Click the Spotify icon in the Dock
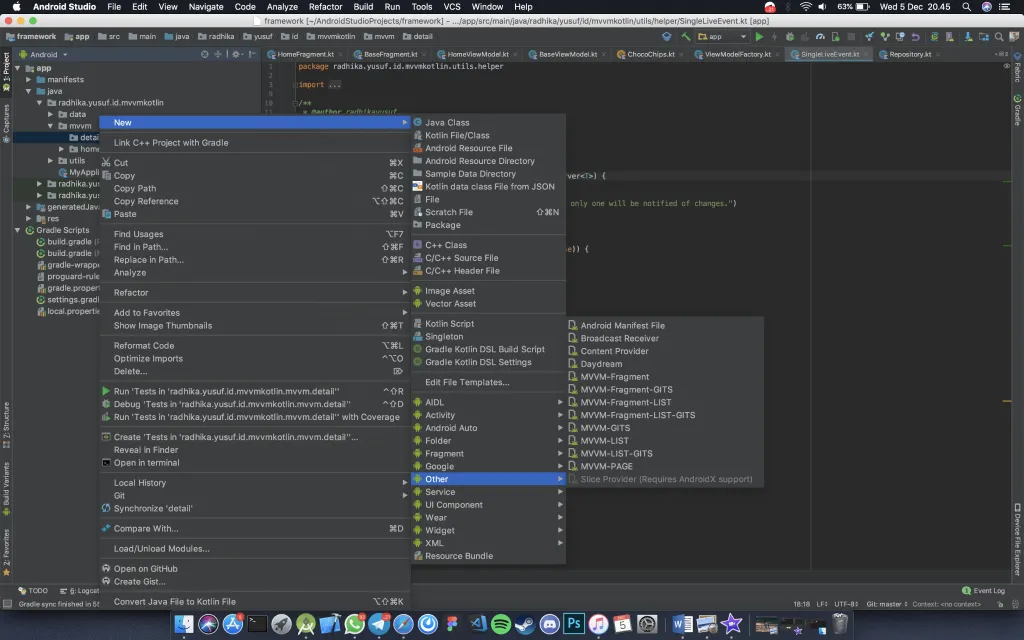 point(501,624)
